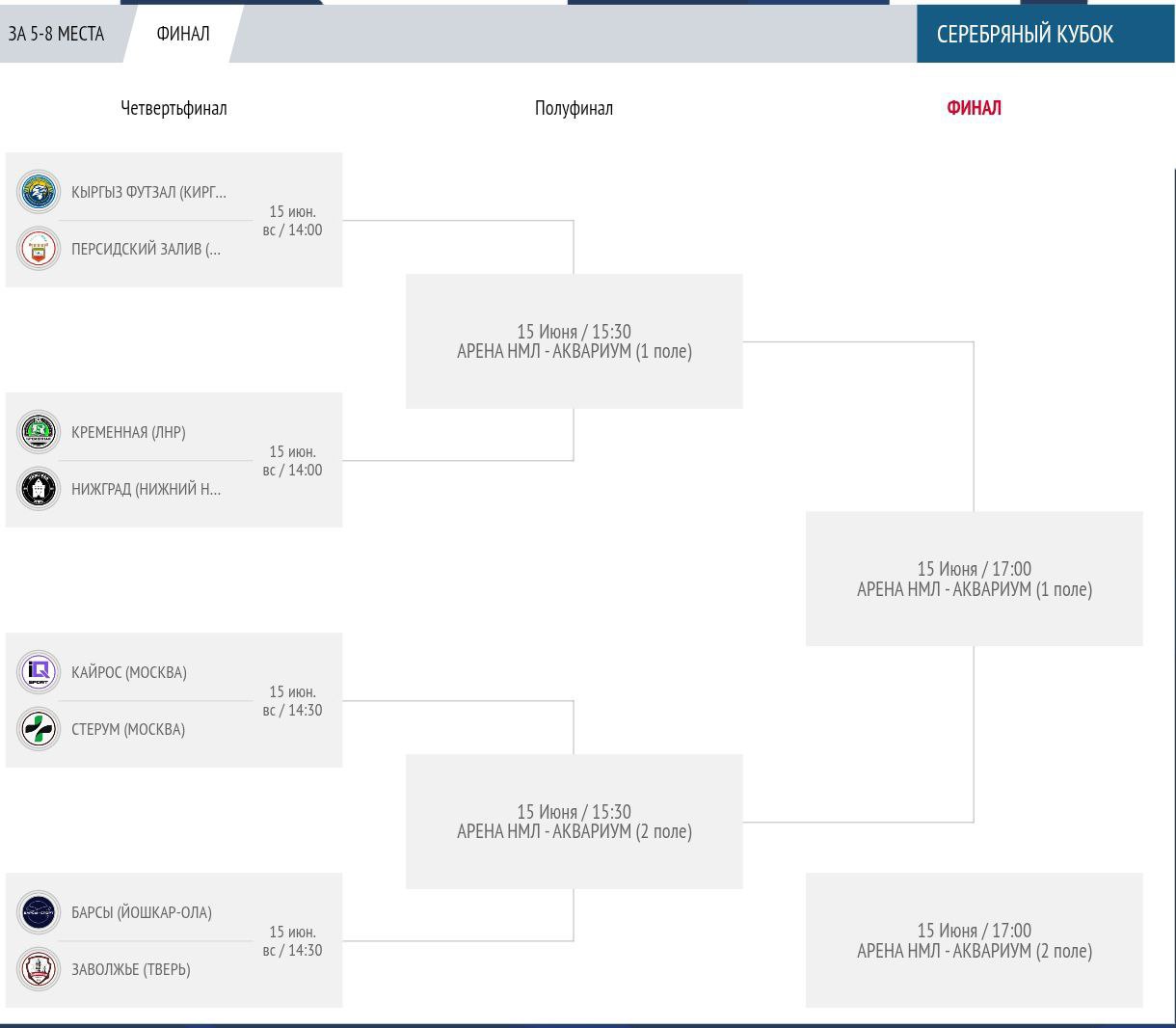Viewport: 1176px width, 1028px height.
Task: Open team link Стерум (Москва)
Action: click(x=128, y=729)
